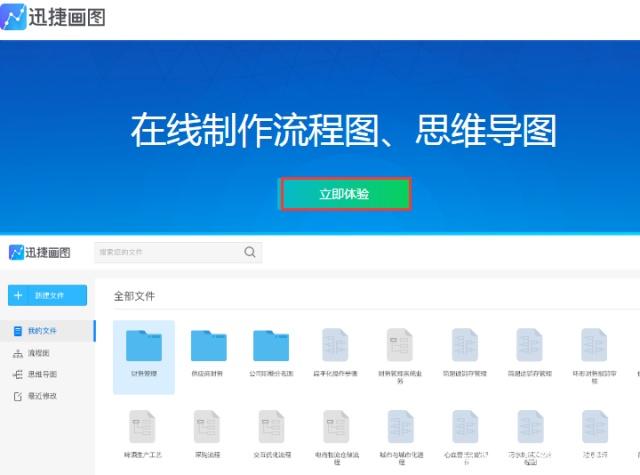Viewport: 640px width, 475px height.
Task: Click the 最近修改 edit icon
Action: tap(18, 396)
